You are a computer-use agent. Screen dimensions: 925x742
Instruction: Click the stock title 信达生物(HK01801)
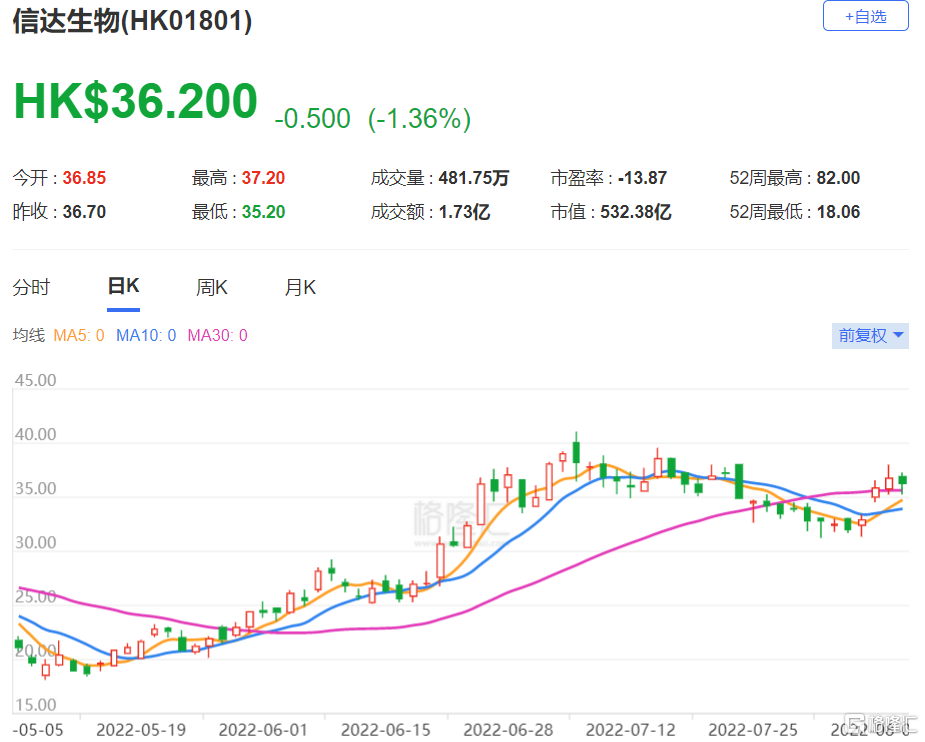point(133,21)
